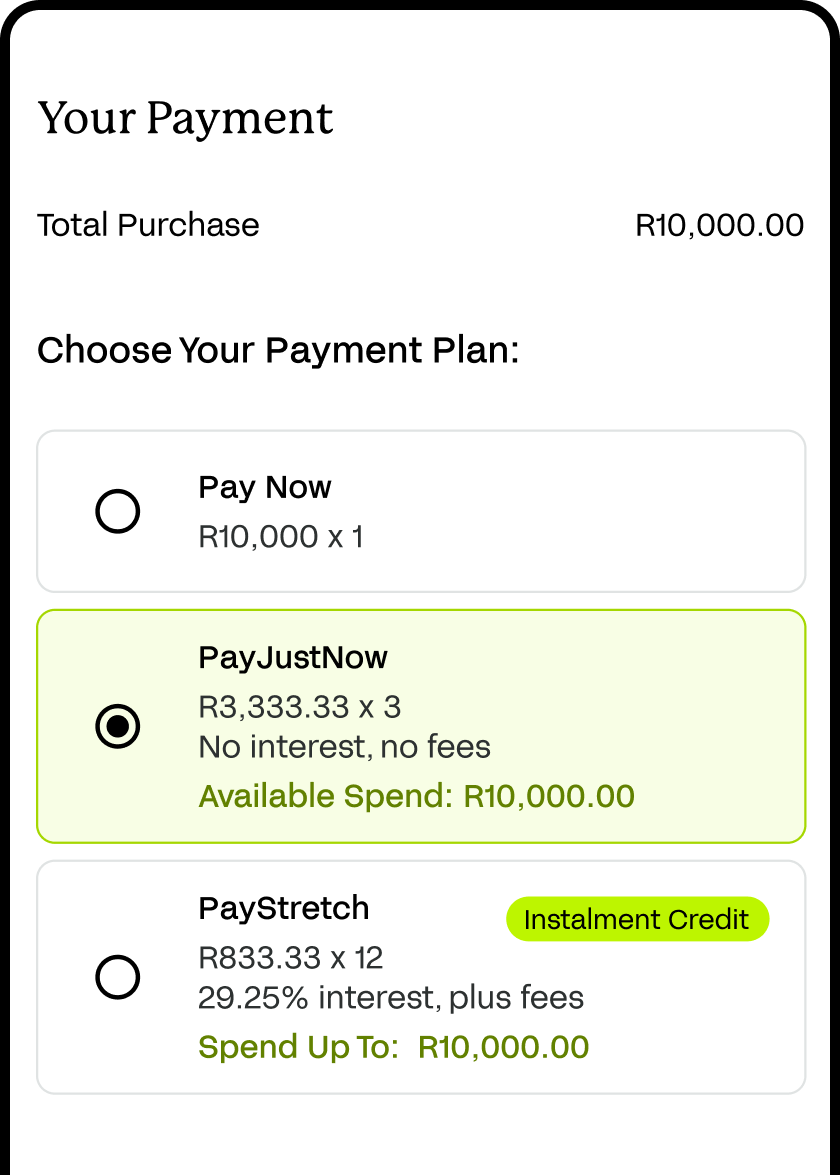Click the R10,000 x 1 text
This screenshot has height=1175, width=840.
[x=281, y=537]
